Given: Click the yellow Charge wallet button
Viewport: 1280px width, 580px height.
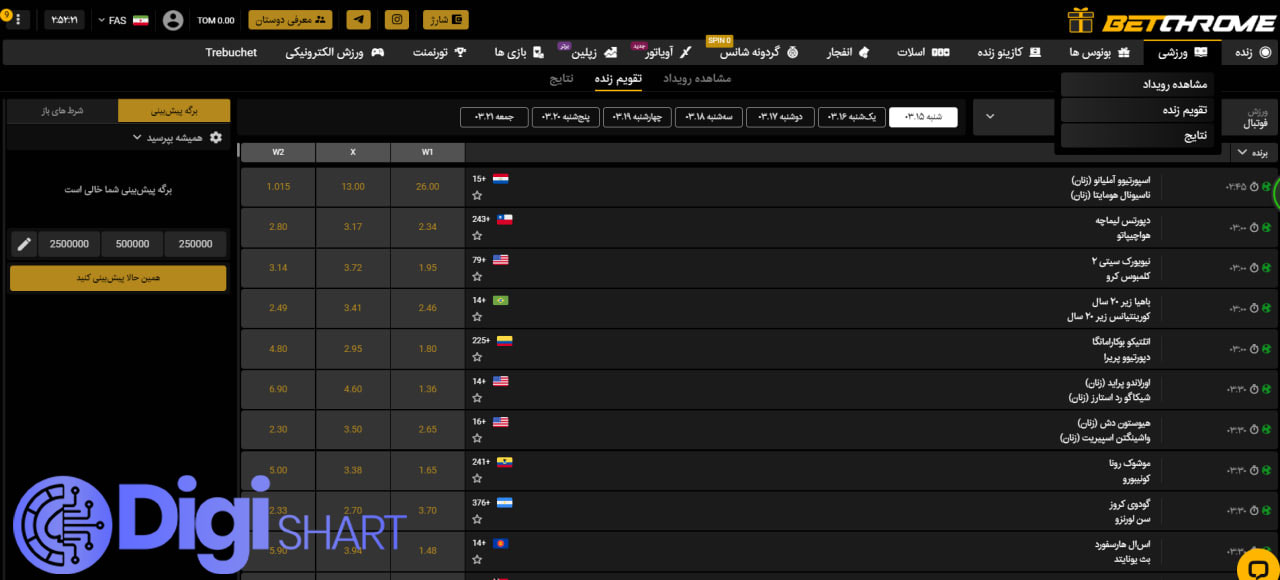Looking at the screenshot, I should pyautogui.click(x=444, y=20).
